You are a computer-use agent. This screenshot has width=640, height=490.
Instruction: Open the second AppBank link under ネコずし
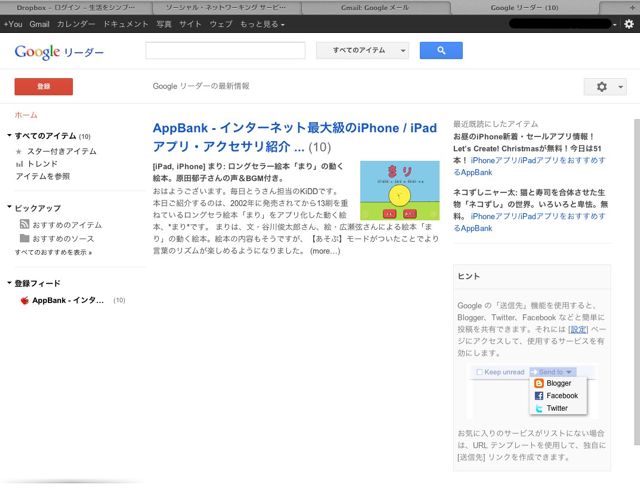pos(529,222)
